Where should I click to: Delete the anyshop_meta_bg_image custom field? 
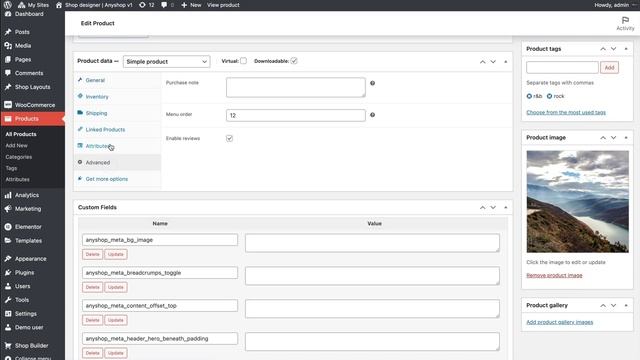[x=92, y=254]
